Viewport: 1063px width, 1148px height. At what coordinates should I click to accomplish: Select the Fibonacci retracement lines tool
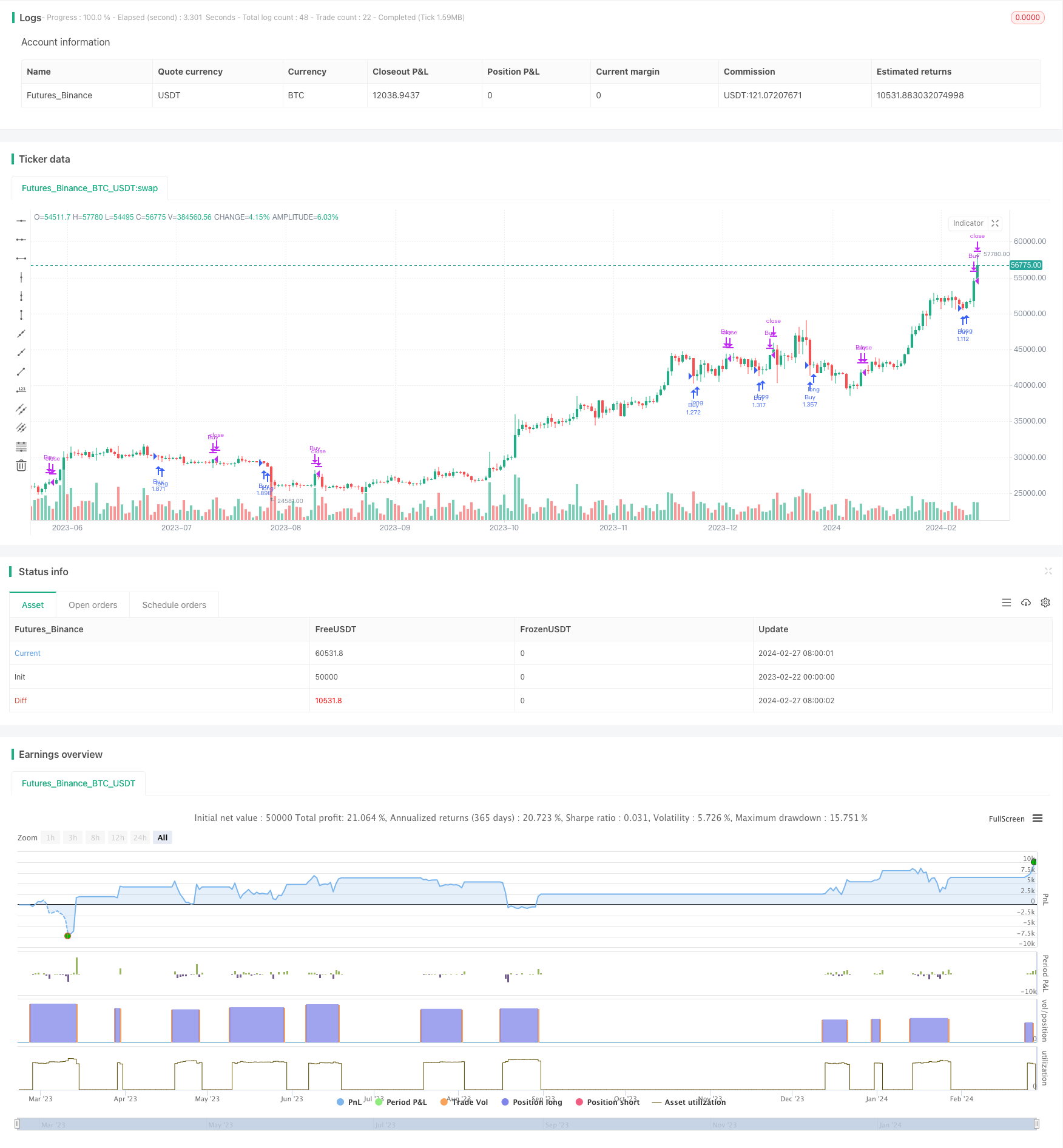click(x=21, y=447)
